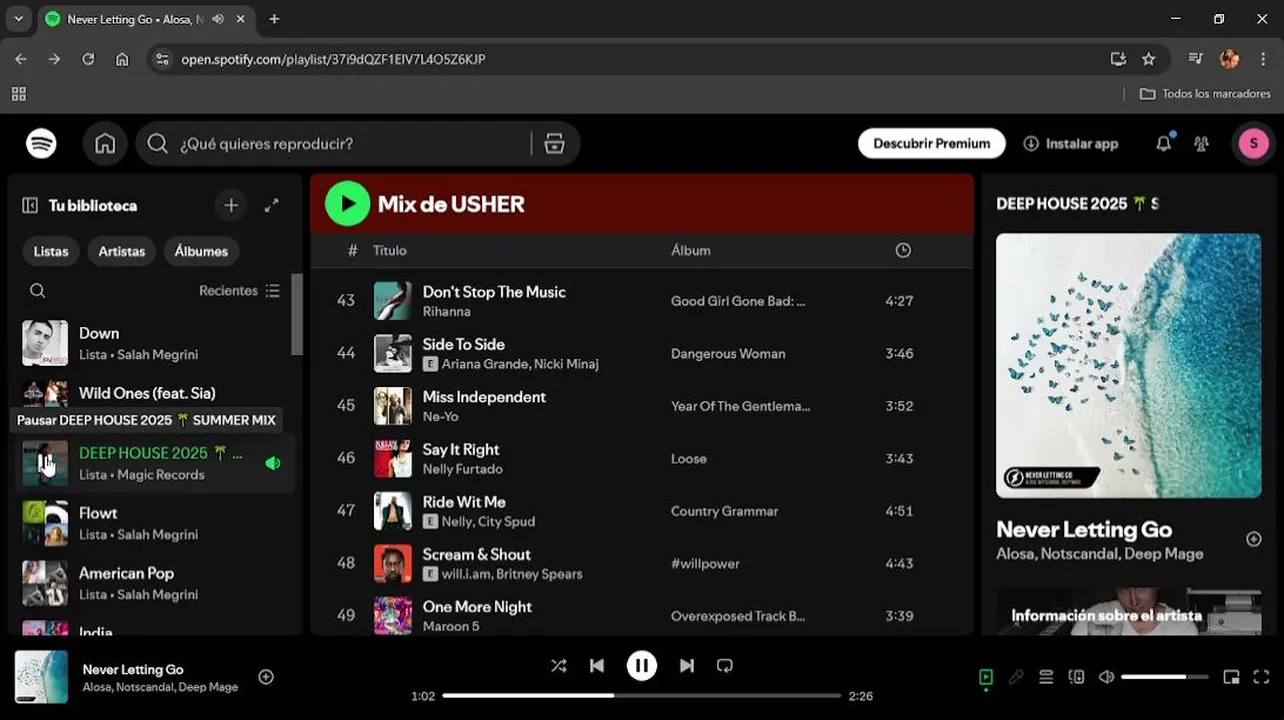Open the Browse icon in search bar
The width and height of the screenshot is (1284, 720).
554,144
